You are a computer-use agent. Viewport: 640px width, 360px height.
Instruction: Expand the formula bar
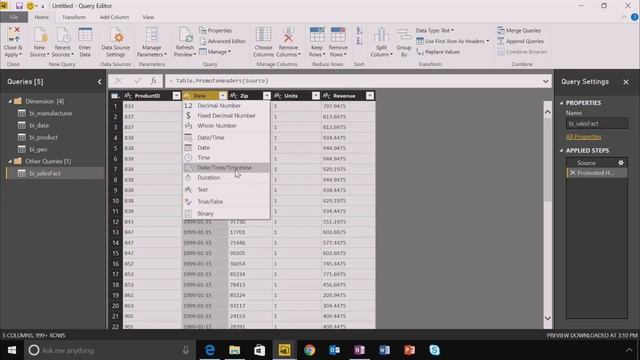pos(545,81)
